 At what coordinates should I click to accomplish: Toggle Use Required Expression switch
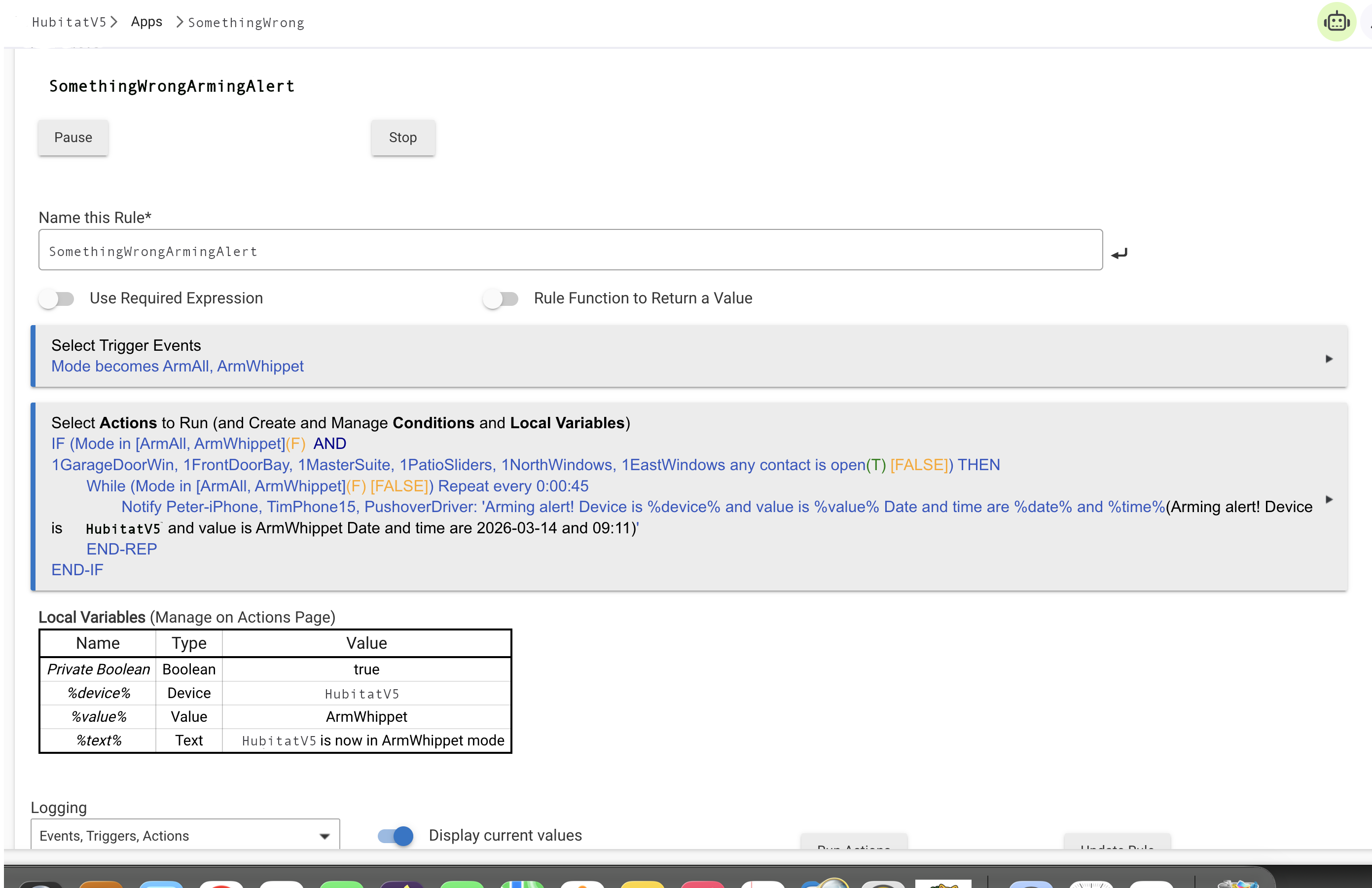click(57, 298)
